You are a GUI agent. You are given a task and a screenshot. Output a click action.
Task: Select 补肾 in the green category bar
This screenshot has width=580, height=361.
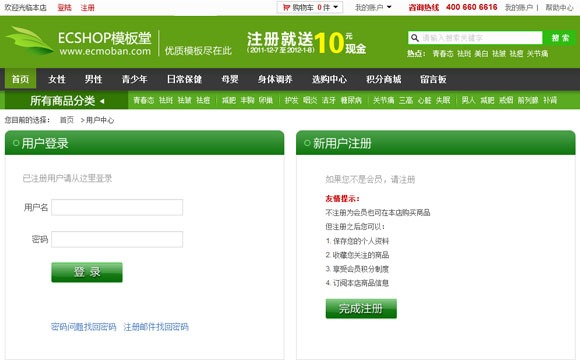tap(550, 100)
